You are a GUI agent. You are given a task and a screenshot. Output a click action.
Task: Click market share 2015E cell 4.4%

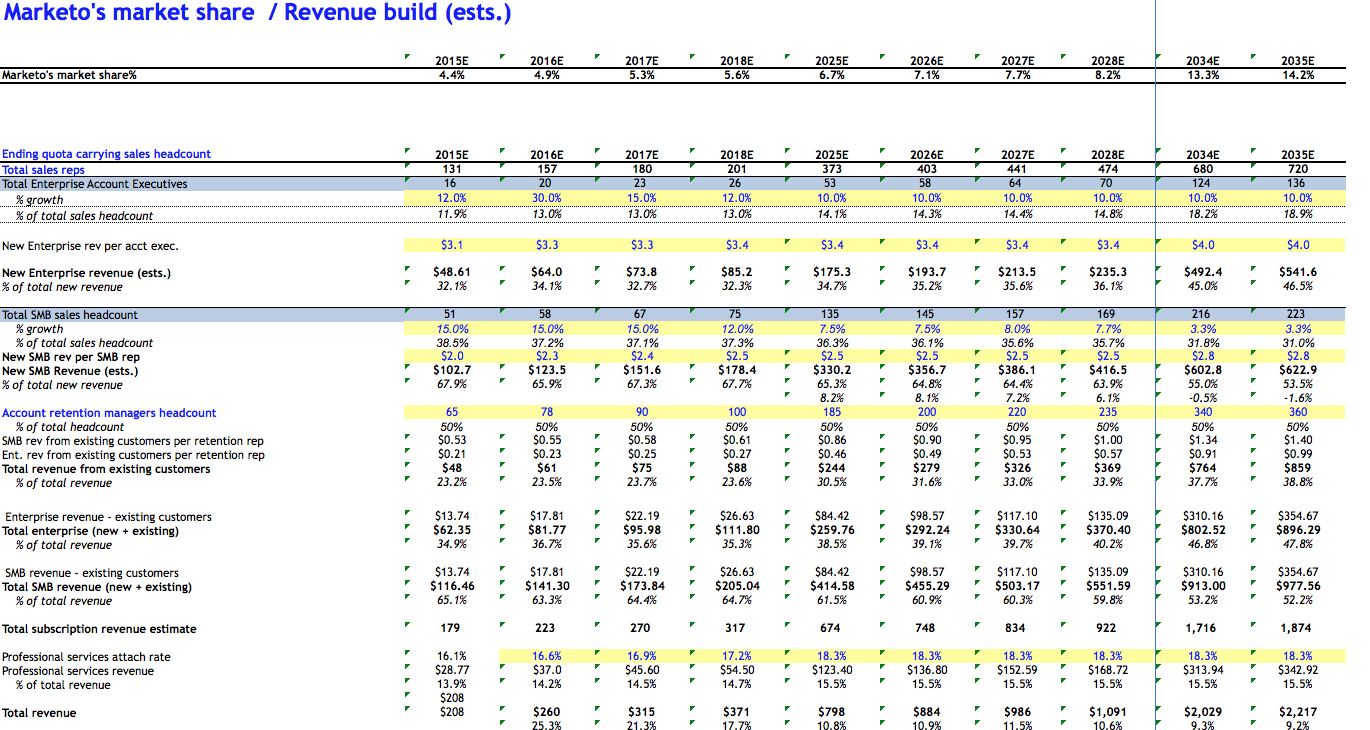pyautogui.click(x=452, y=75)
